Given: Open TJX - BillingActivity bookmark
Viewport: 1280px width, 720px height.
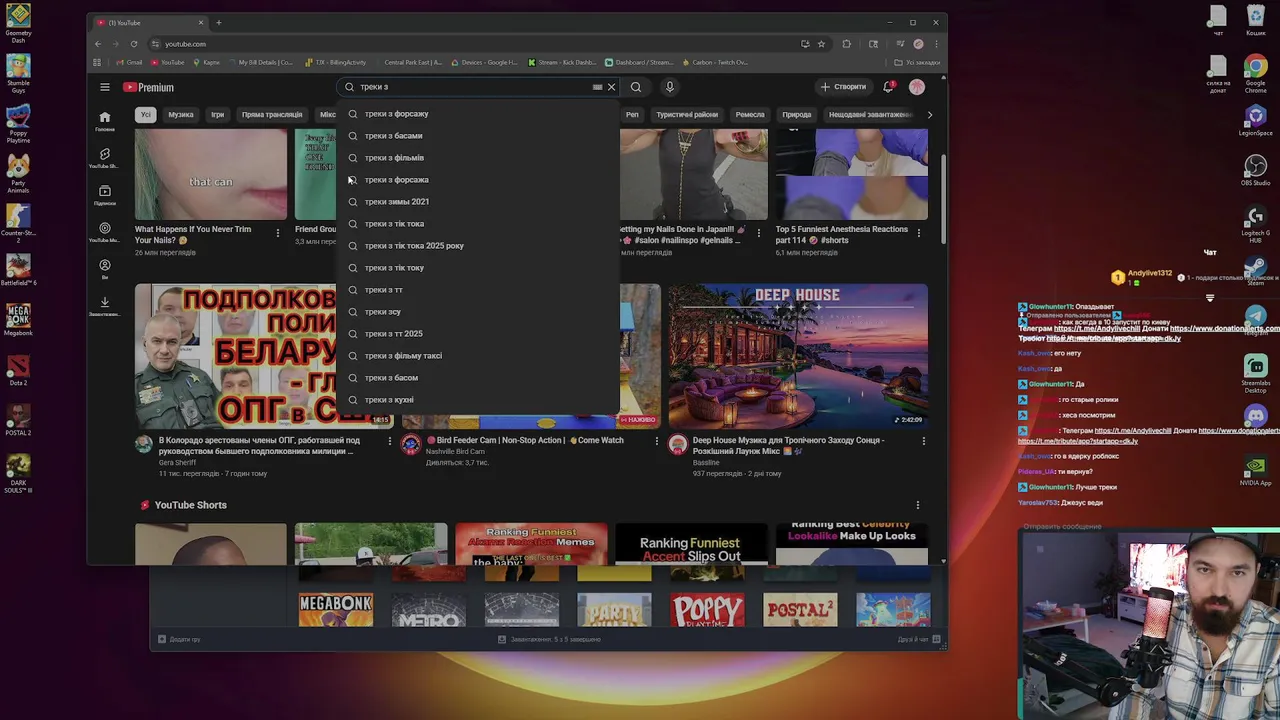Looking at the screenshot, I should [335, 62].
